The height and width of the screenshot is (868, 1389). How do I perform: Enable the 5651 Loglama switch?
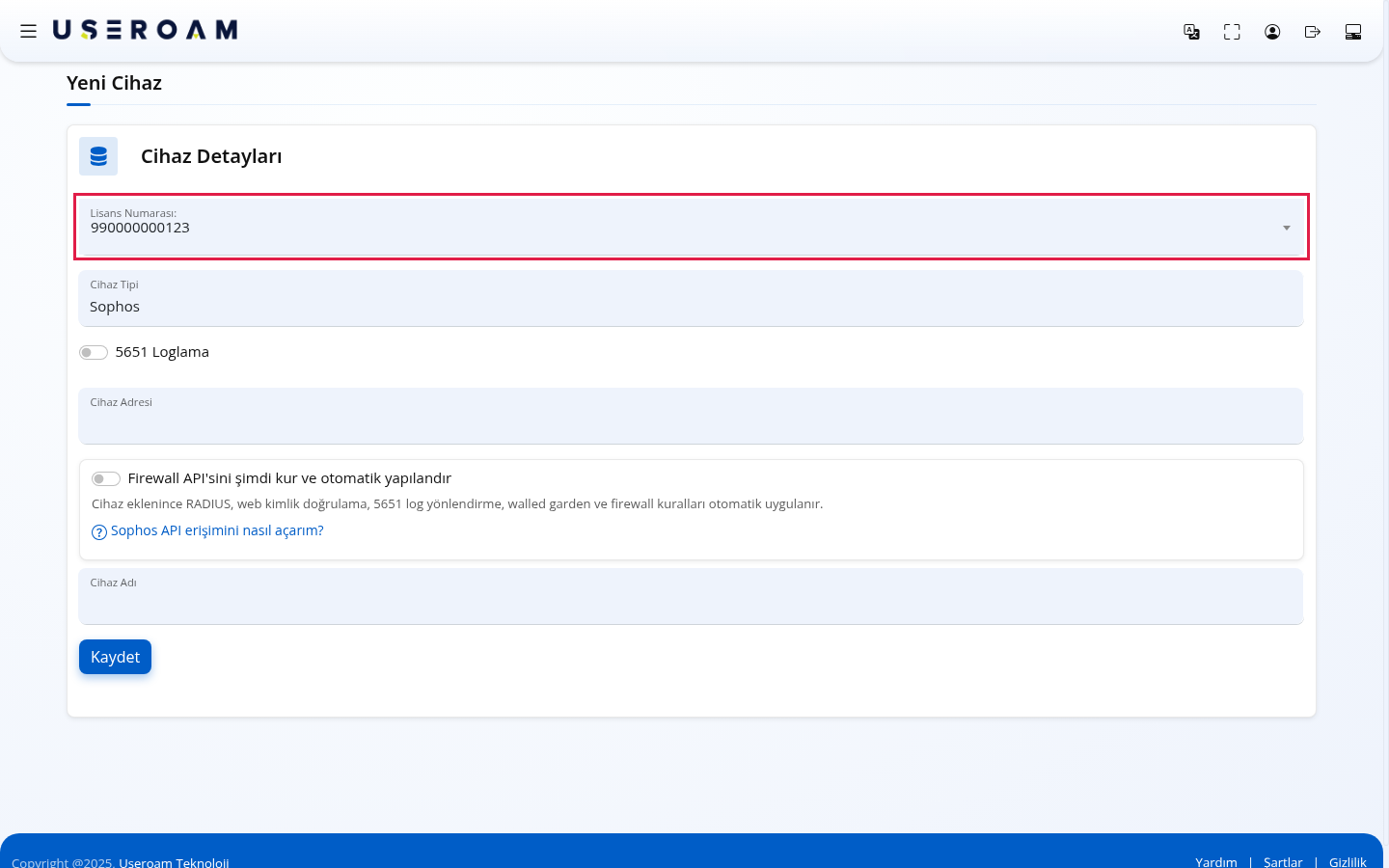click(94, 353)
